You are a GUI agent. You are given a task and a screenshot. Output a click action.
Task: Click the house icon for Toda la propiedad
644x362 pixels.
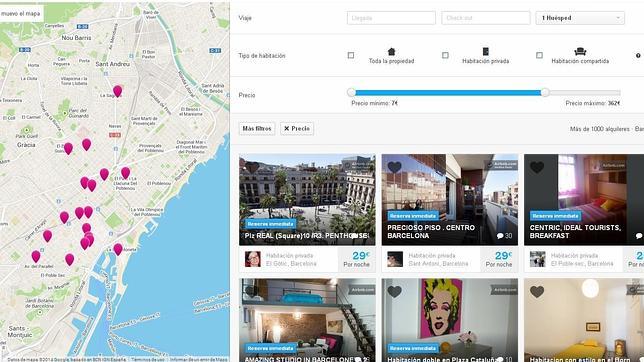[x=391, y=51]
